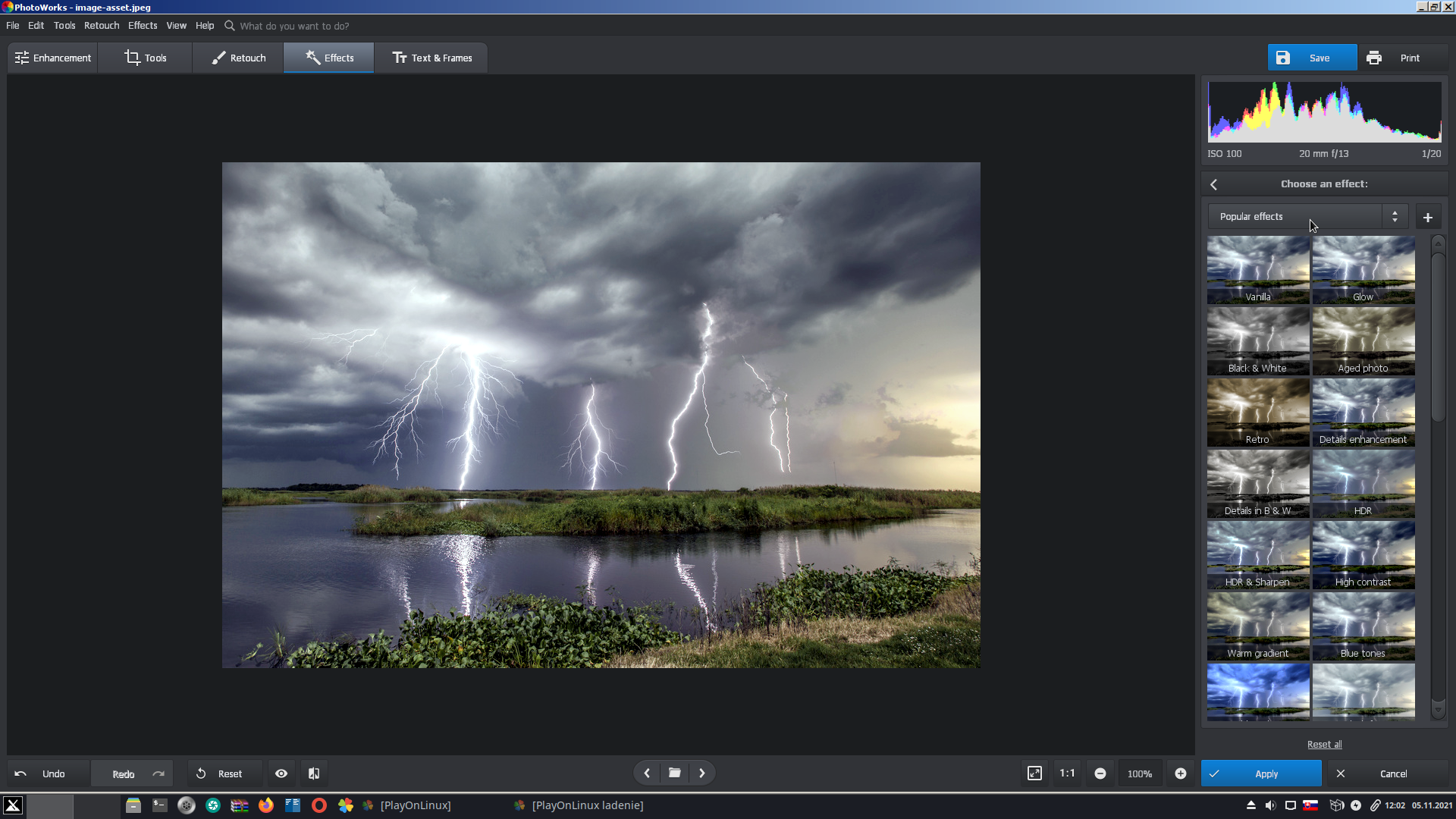
Task: Click the Redo button
Action: click(133, 773)
